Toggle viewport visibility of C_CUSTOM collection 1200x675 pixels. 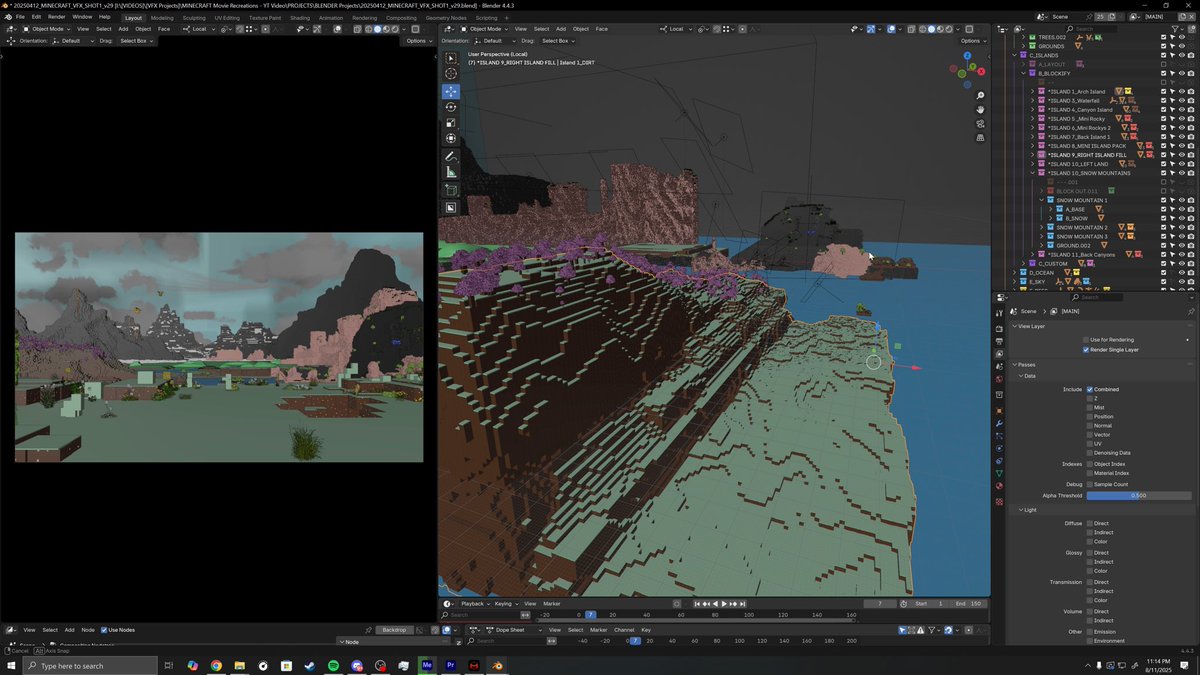tap(1181, 264)
